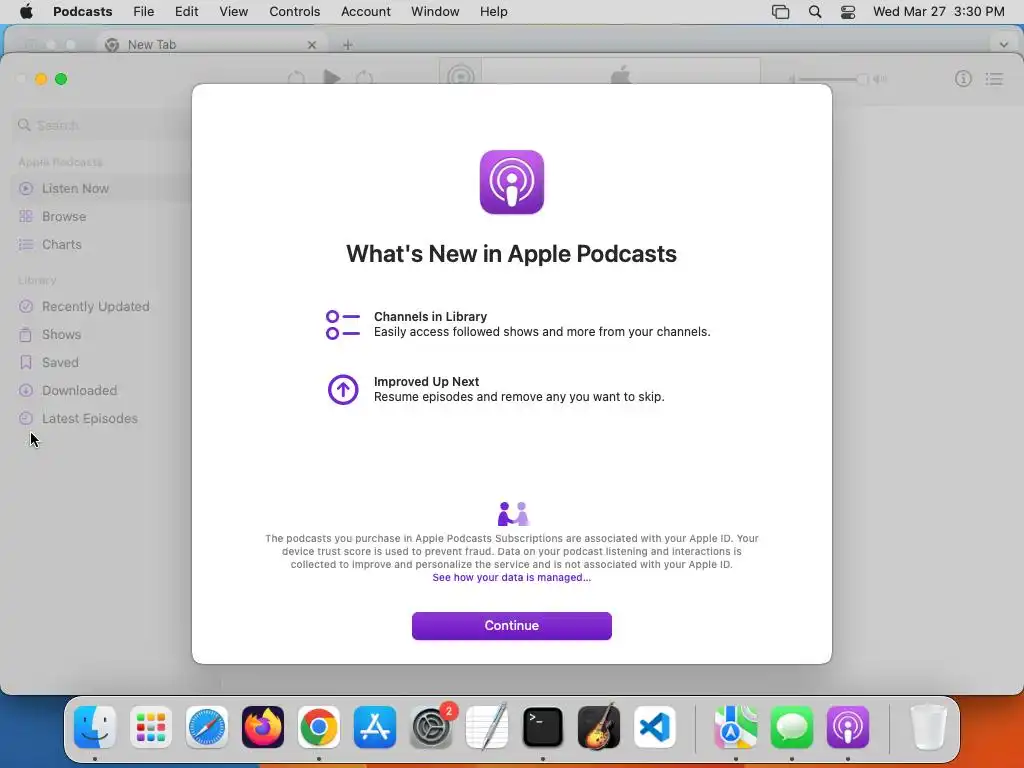The image size is (1024, 768).
Task: Click the Shows stack icon
Action: [x=25, y=334]
